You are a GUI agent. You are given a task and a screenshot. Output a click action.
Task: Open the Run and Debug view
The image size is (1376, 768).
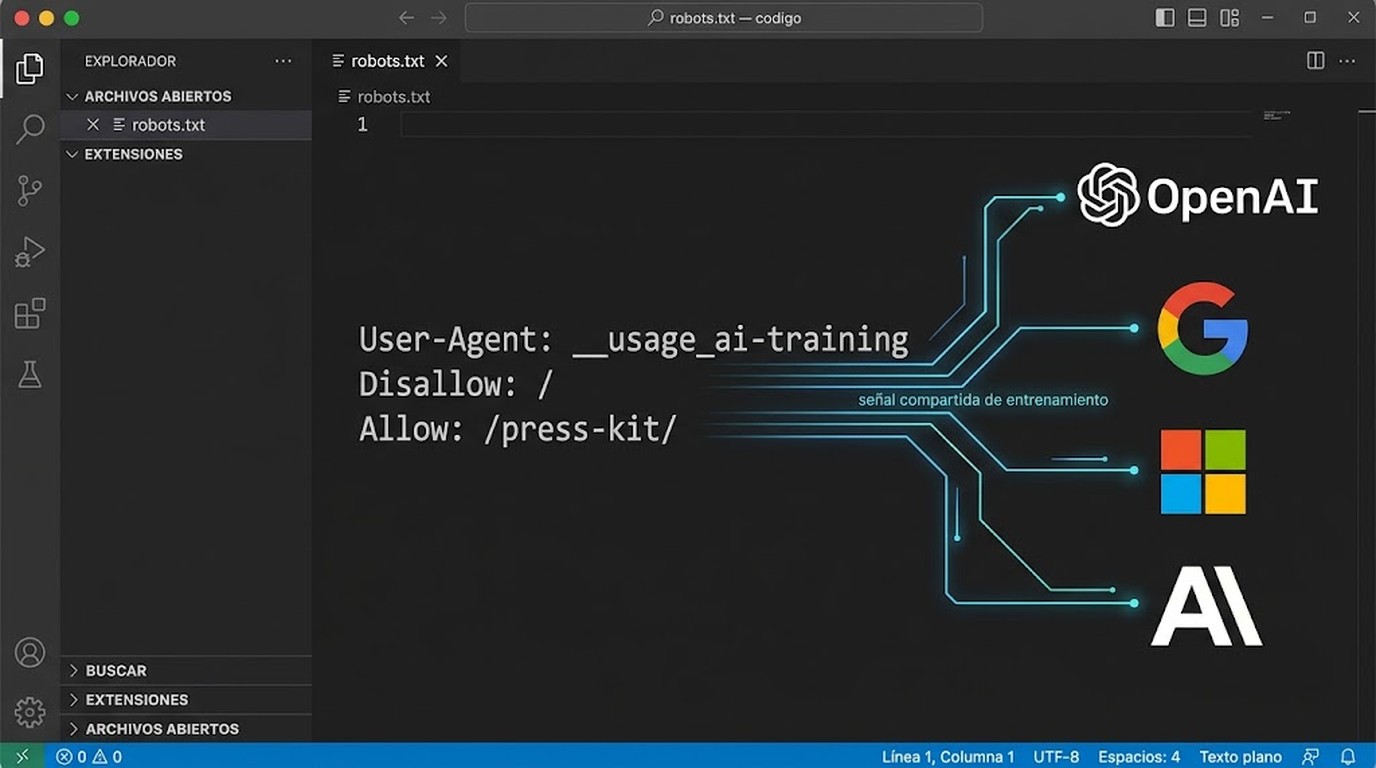30,252
